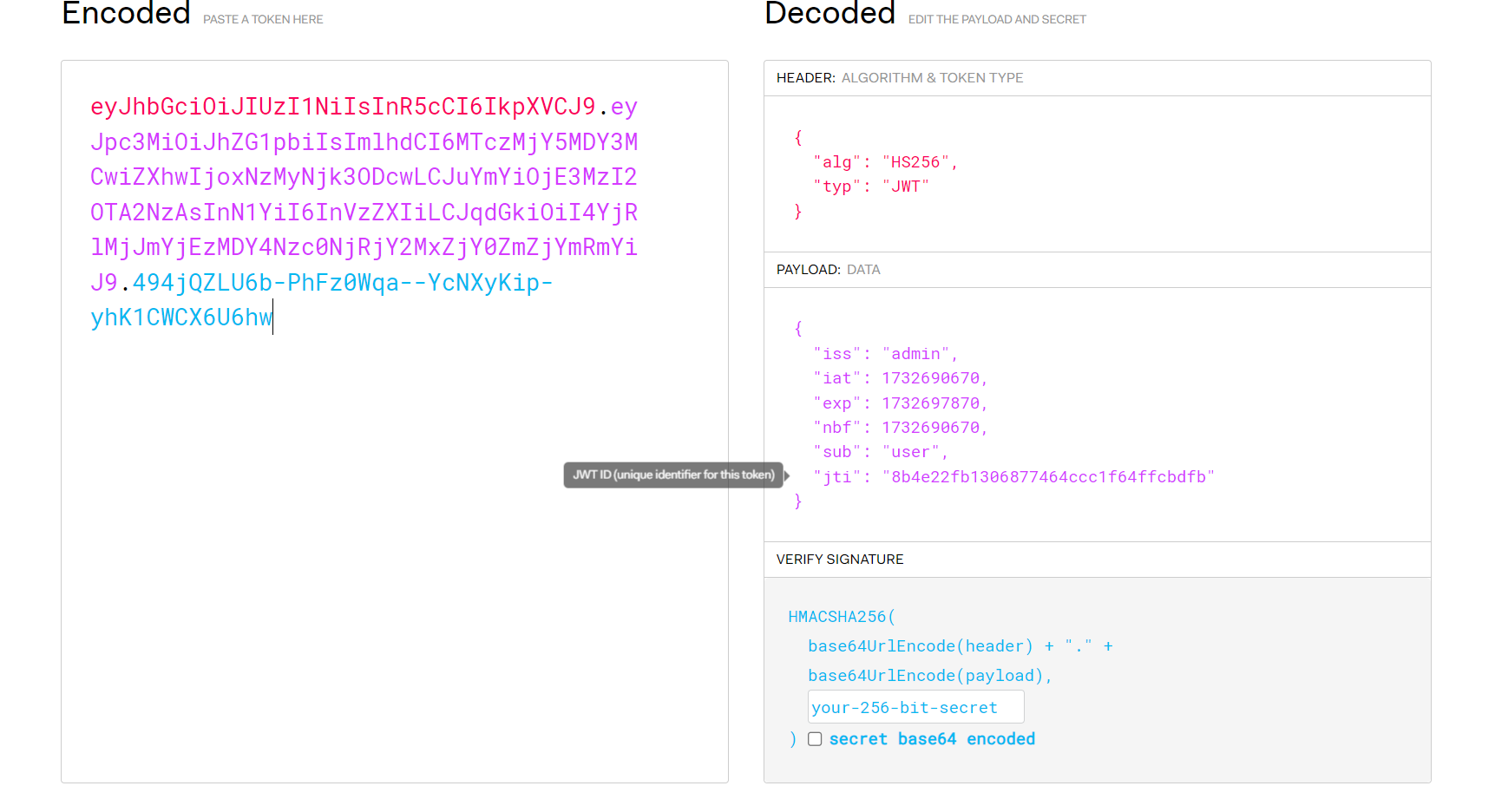Click the Decoded heading
The width and height of the screenshot is (1495, 812).
(829, 14)
